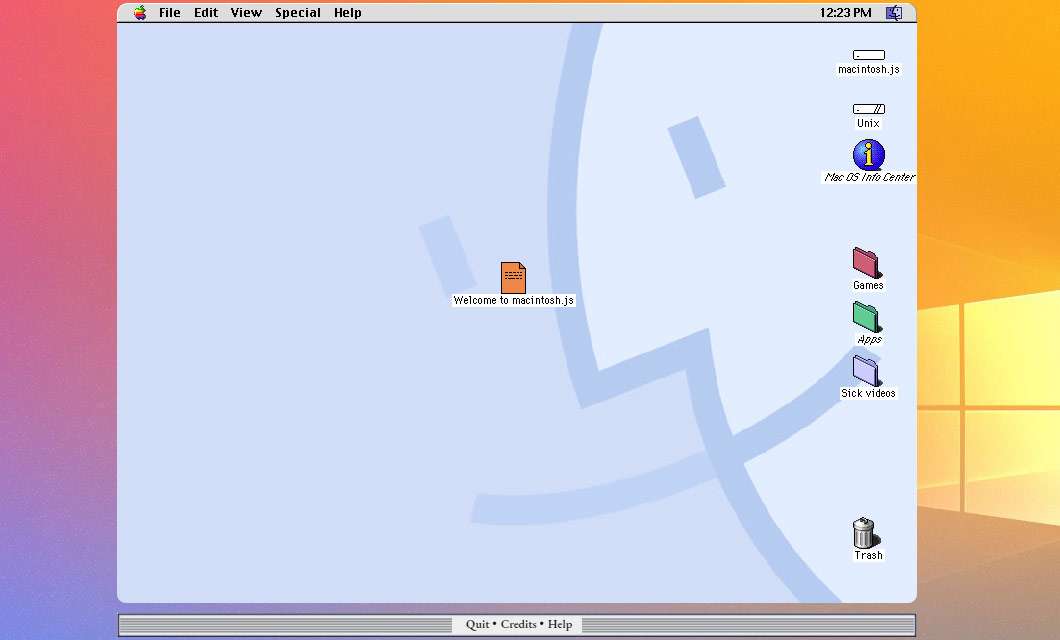
Task: Click the 'Apps' folder label
Action: pyautogui.click(x=869, y=339)
